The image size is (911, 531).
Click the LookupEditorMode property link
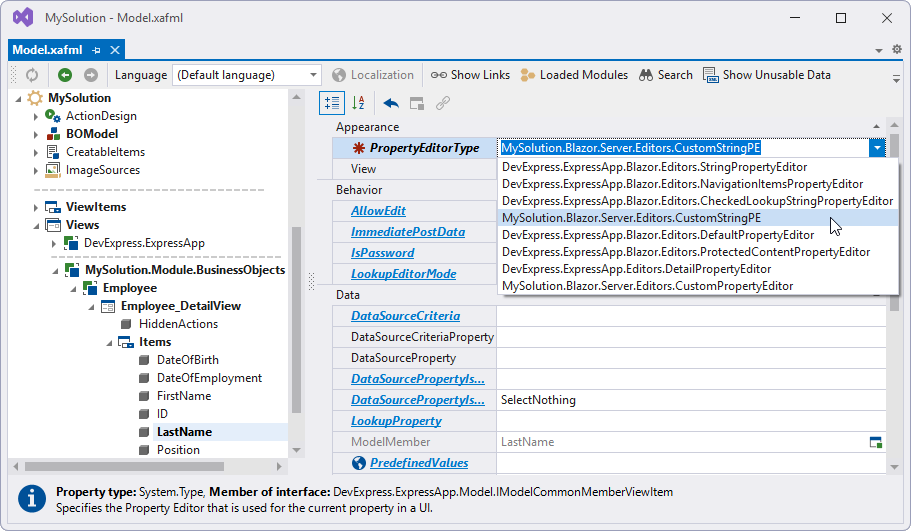[x=403, y=274]
